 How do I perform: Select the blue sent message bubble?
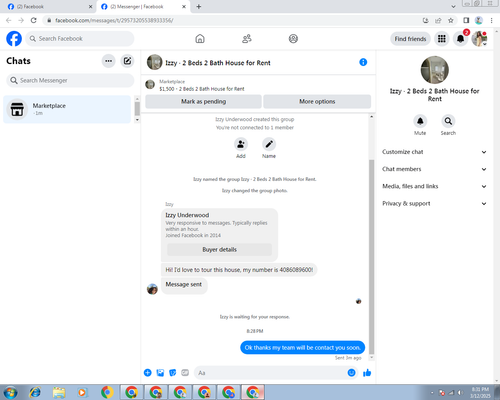(x=302, y=347)
